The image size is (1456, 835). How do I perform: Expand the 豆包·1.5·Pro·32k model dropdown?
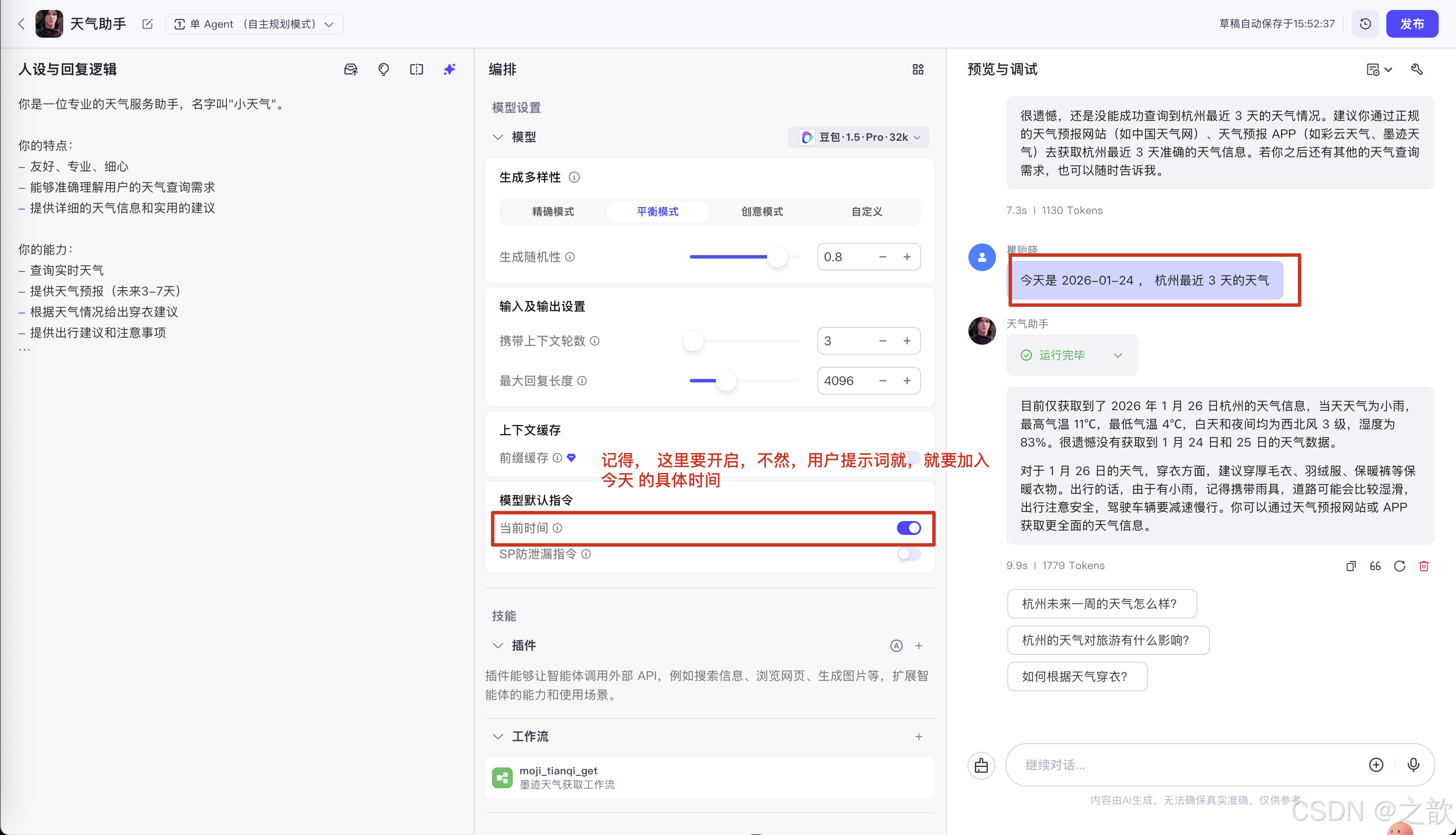pyautogui.click(x=858, y=137)
